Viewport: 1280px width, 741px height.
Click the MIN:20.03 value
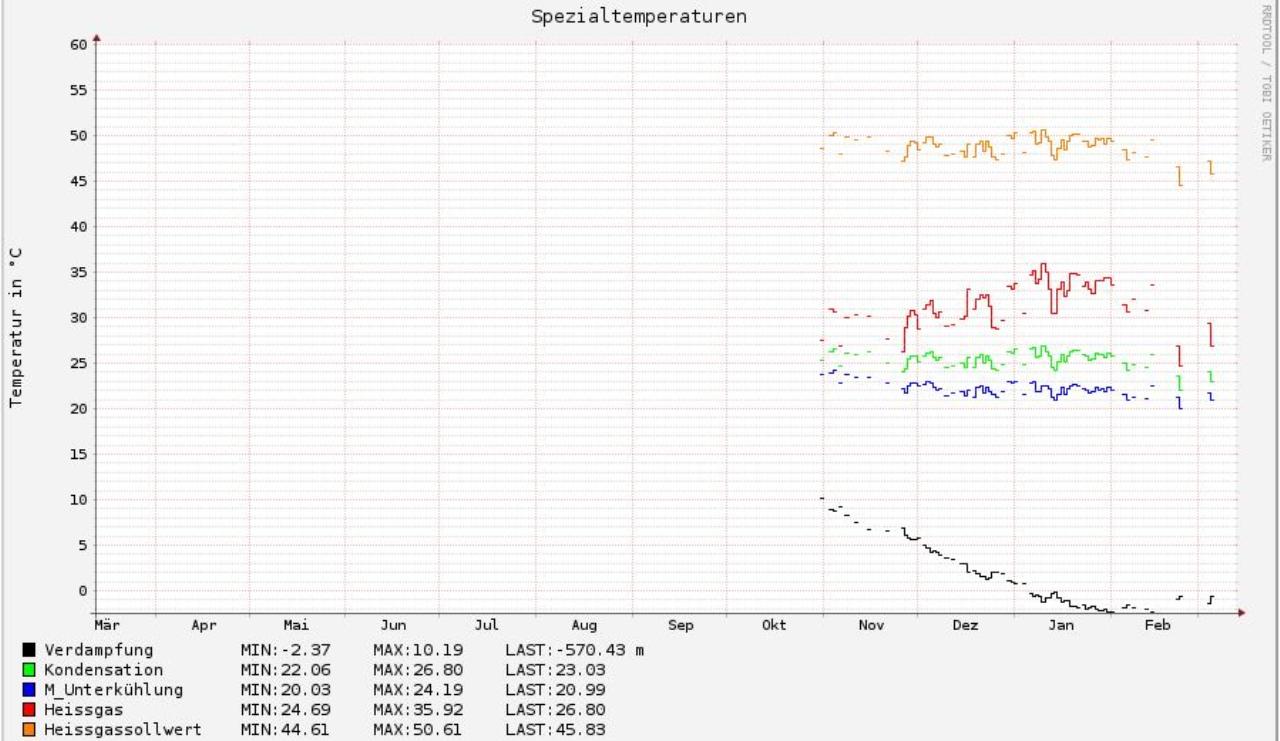[x=285, y=690]
